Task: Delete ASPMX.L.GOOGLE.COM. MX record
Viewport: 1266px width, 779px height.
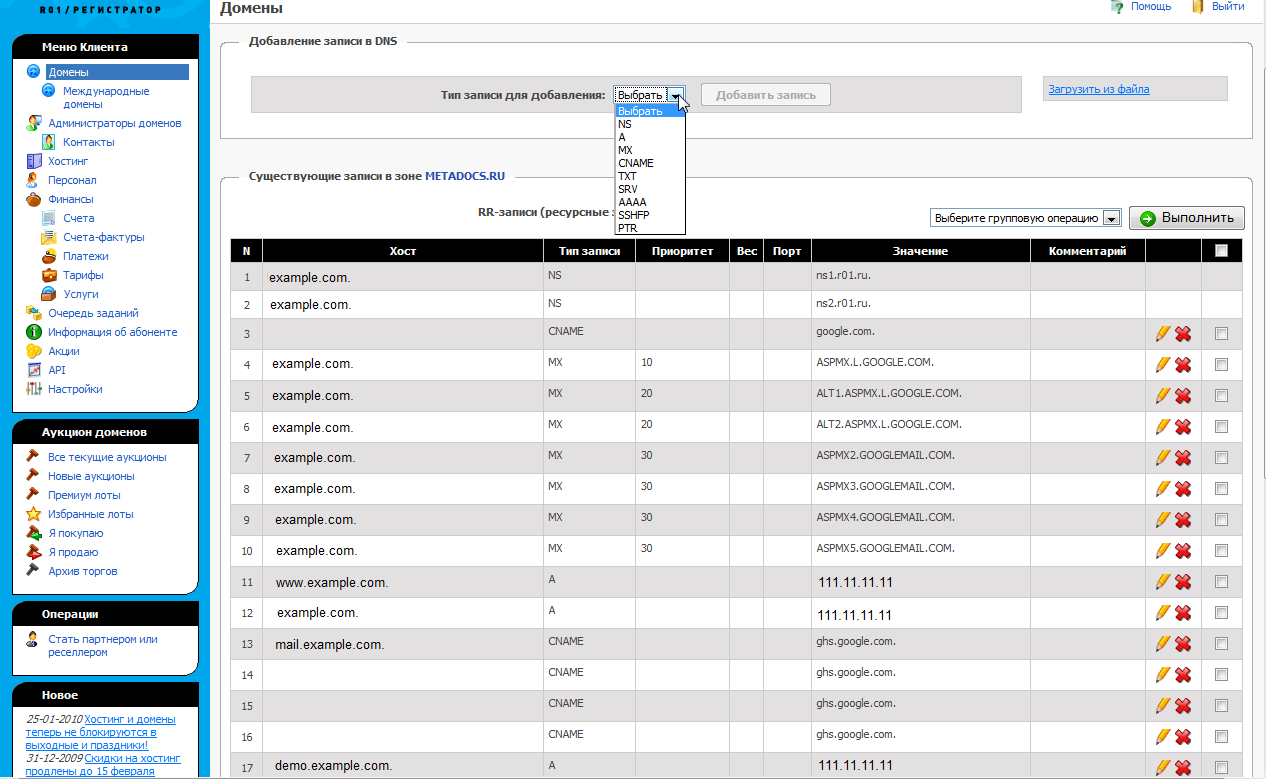Action: (x=1183, y=366)
